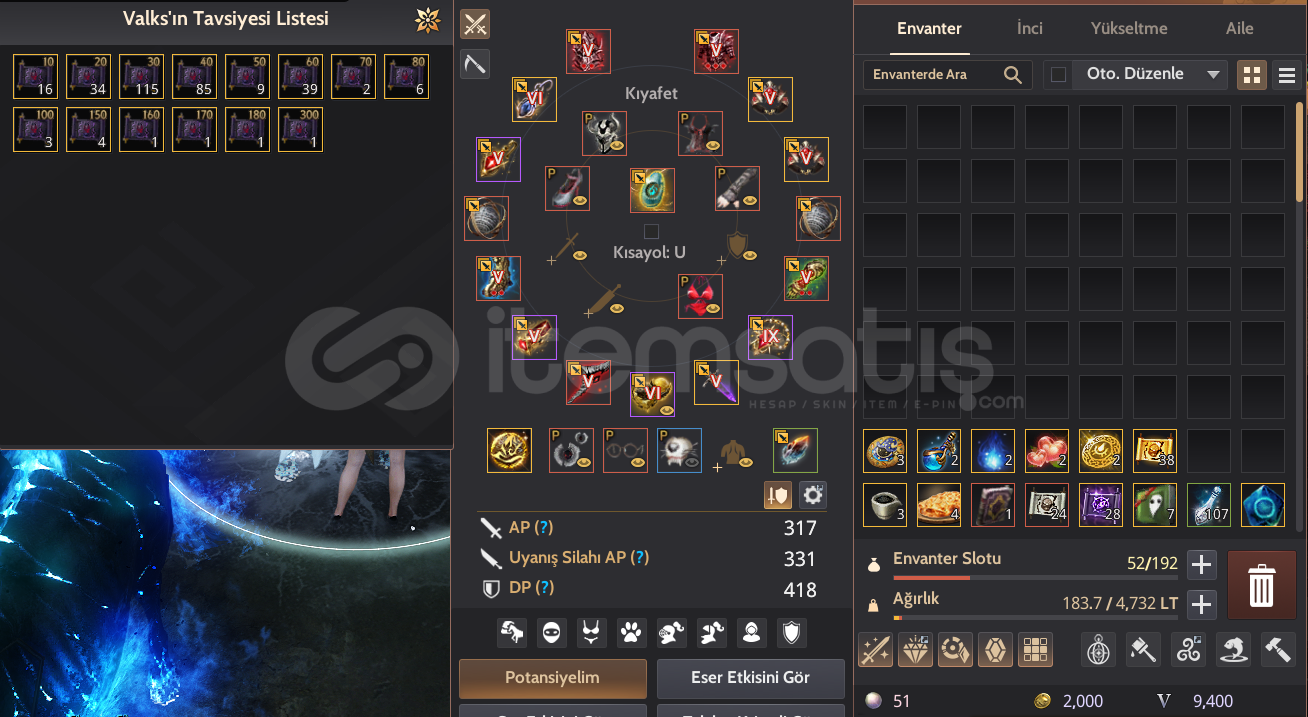The width and height of the screenshot is (1308, 717).
Task: Click the search magnifier in inventory
Action: (1012, 75)
